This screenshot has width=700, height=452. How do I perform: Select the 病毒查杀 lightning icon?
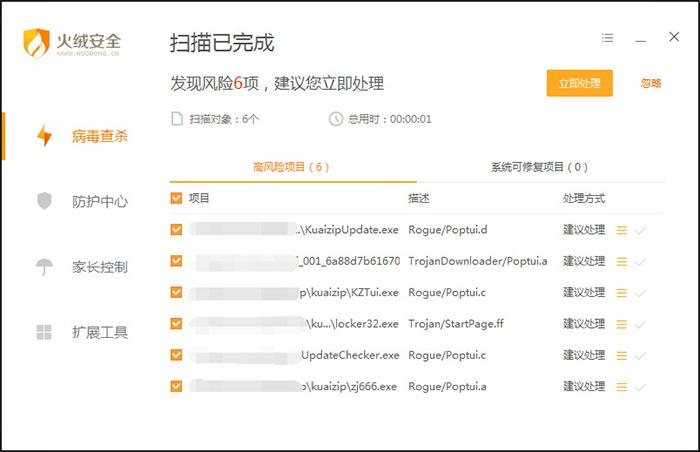44,136
